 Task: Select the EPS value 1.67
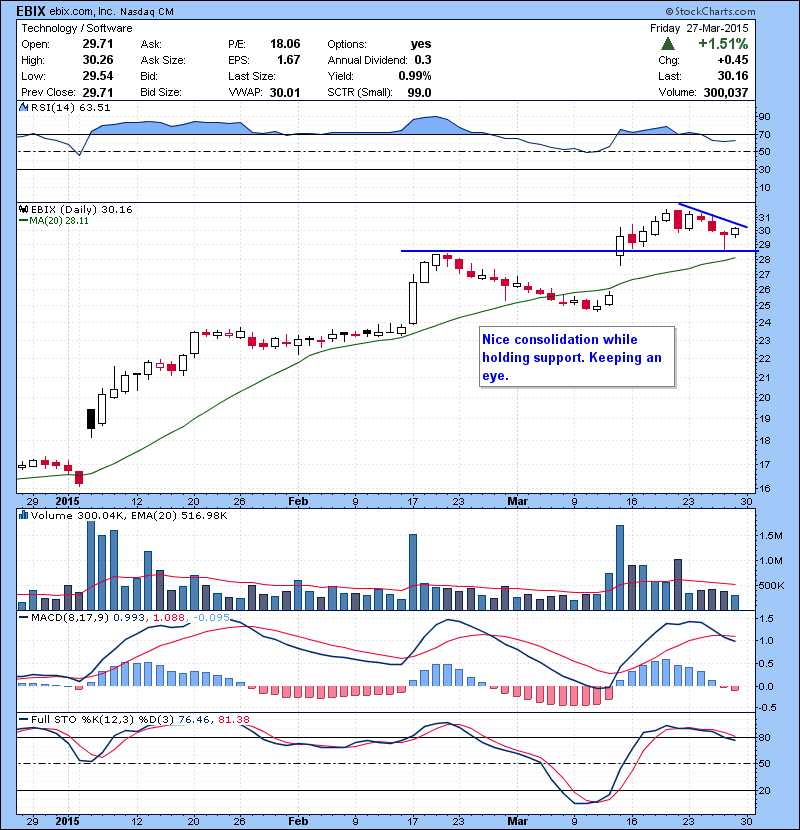(289, 60)
